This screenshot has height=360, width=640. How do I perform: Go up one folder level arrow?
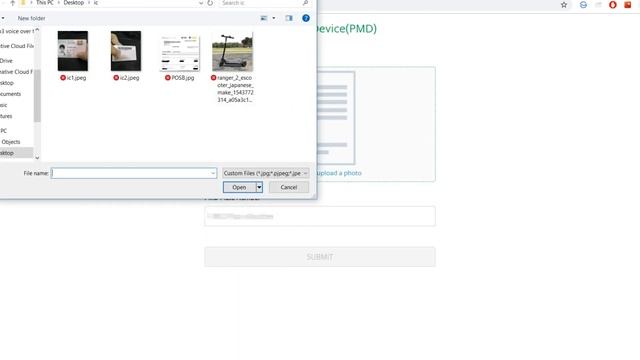coord(13,3)
